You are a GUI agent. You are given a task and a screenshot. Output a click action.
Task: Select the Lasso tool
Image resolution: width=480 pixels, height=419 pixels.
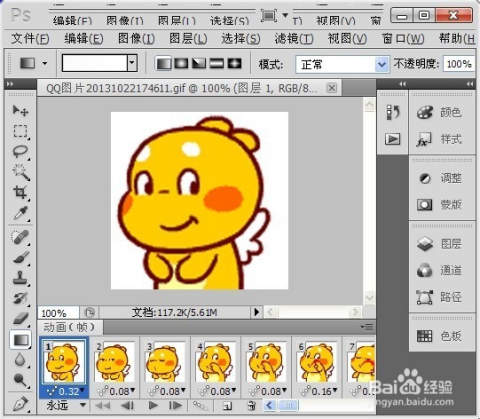tap(20, 152)
